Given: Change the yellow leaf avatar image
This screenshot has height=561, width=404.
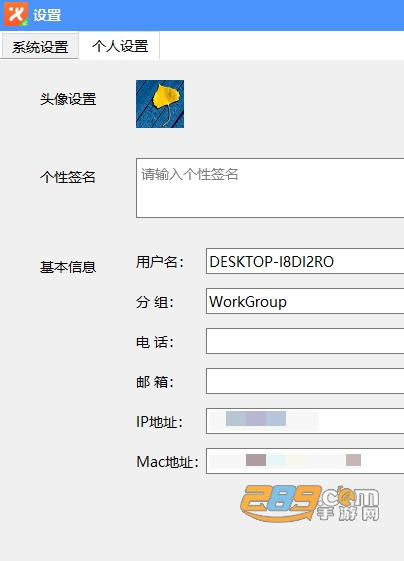Looking at the screenshot, I should 160,104.
